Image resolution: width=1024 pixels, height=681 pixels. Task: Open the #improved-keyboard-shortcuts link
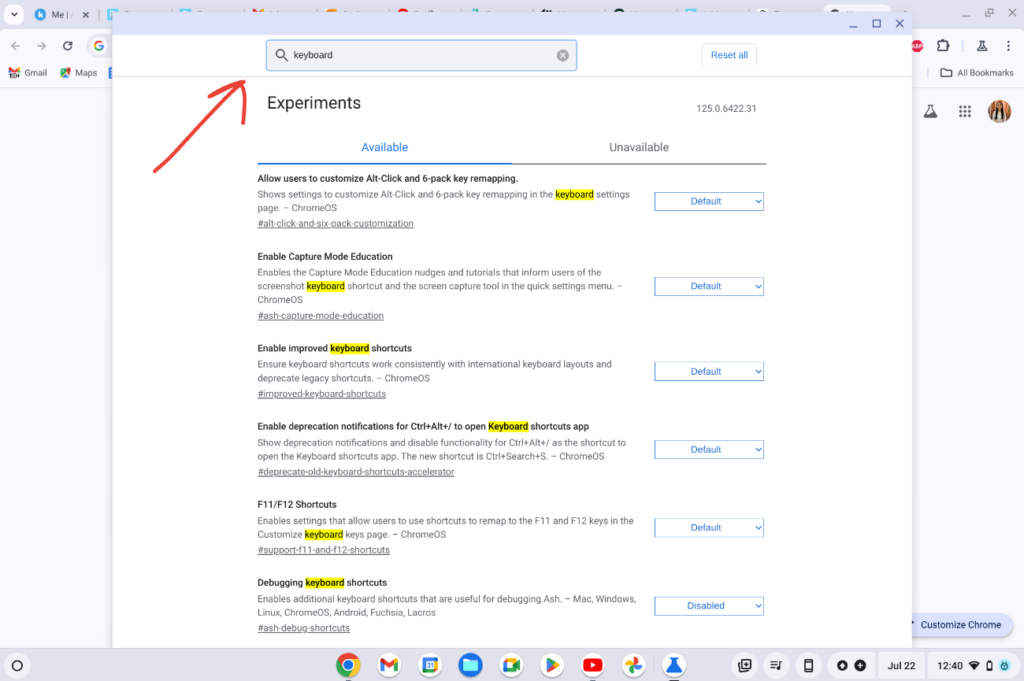tap(321, 393)
